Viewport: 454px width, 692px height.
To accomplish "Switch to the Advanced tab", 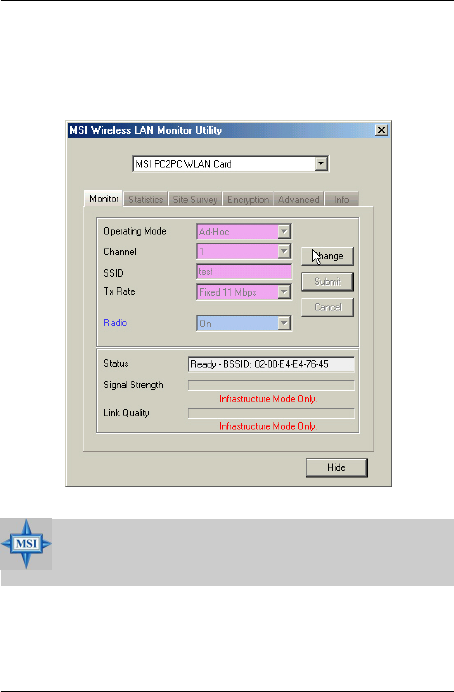I will (x=299, y=199).
